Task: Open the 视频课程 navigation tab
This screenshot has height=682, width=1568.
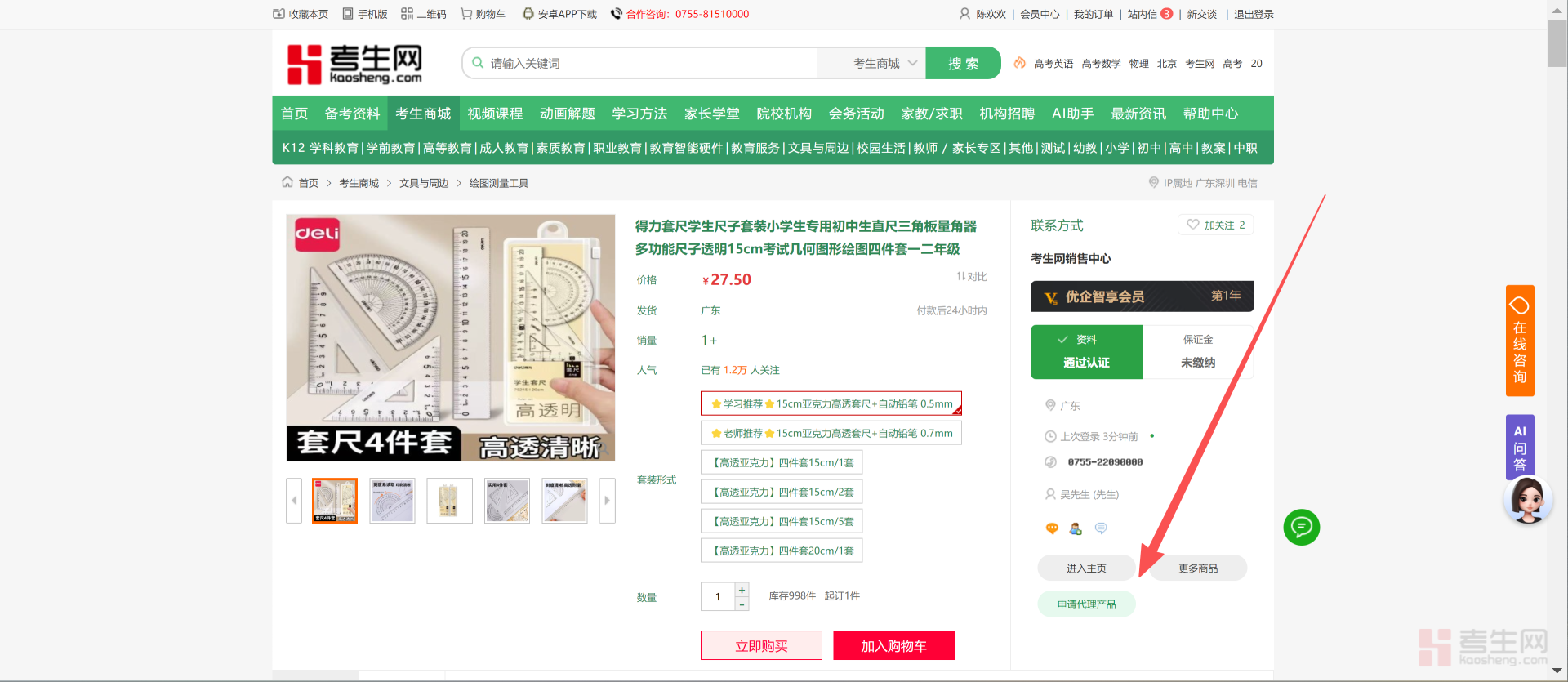Action: [x=495, y=114]
